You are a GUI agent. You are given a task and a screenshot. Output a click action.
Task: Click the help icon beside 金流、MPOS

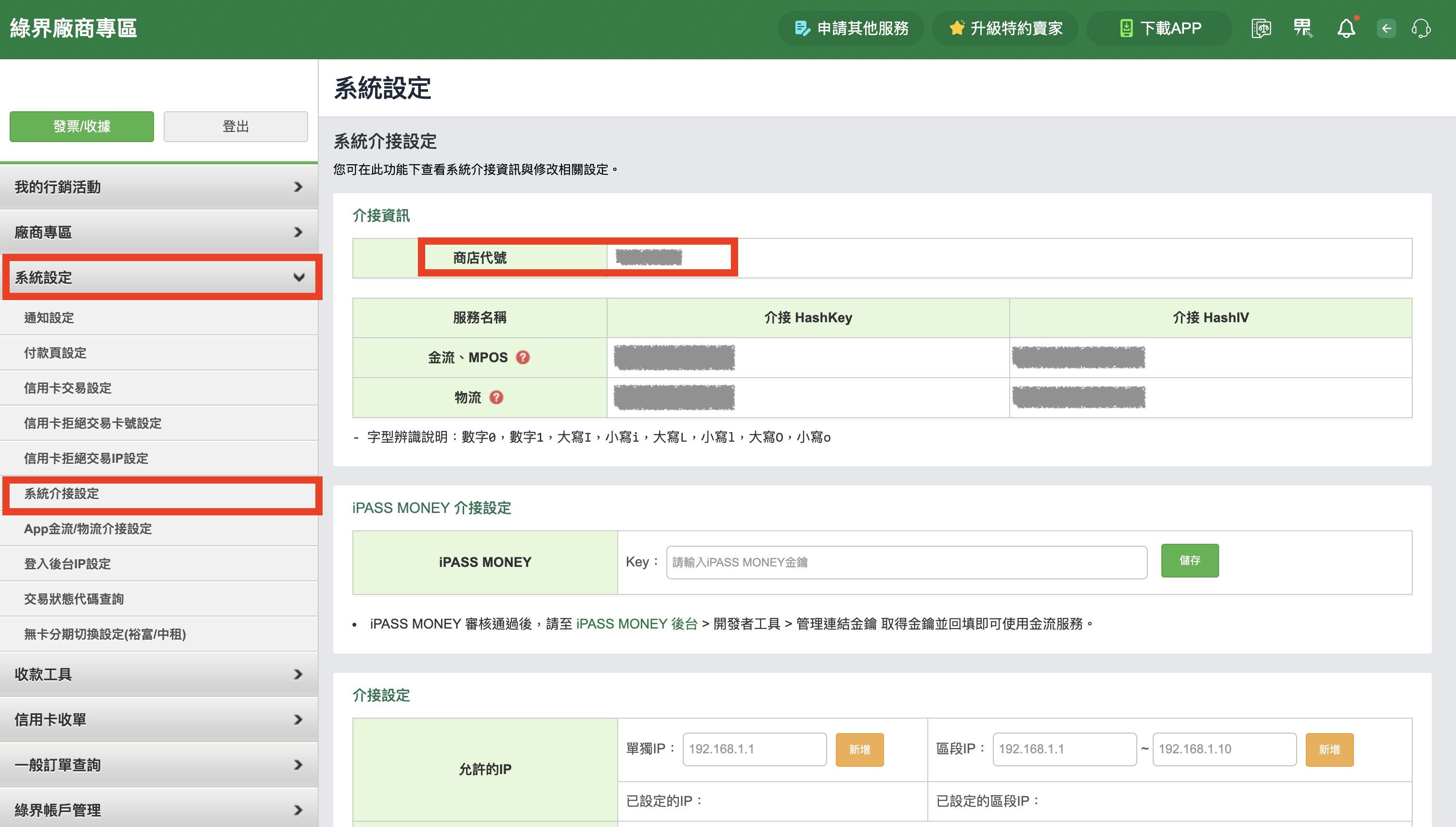523,357
